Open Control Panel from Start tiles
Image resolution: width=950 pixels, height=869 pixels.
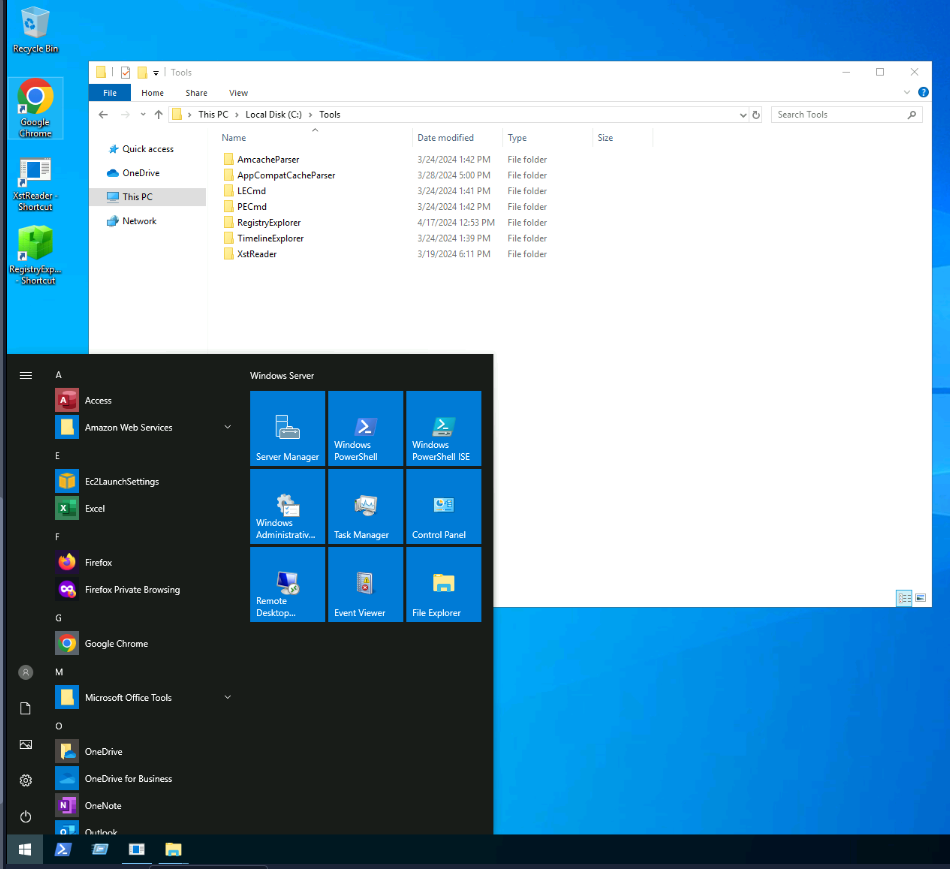443,506
